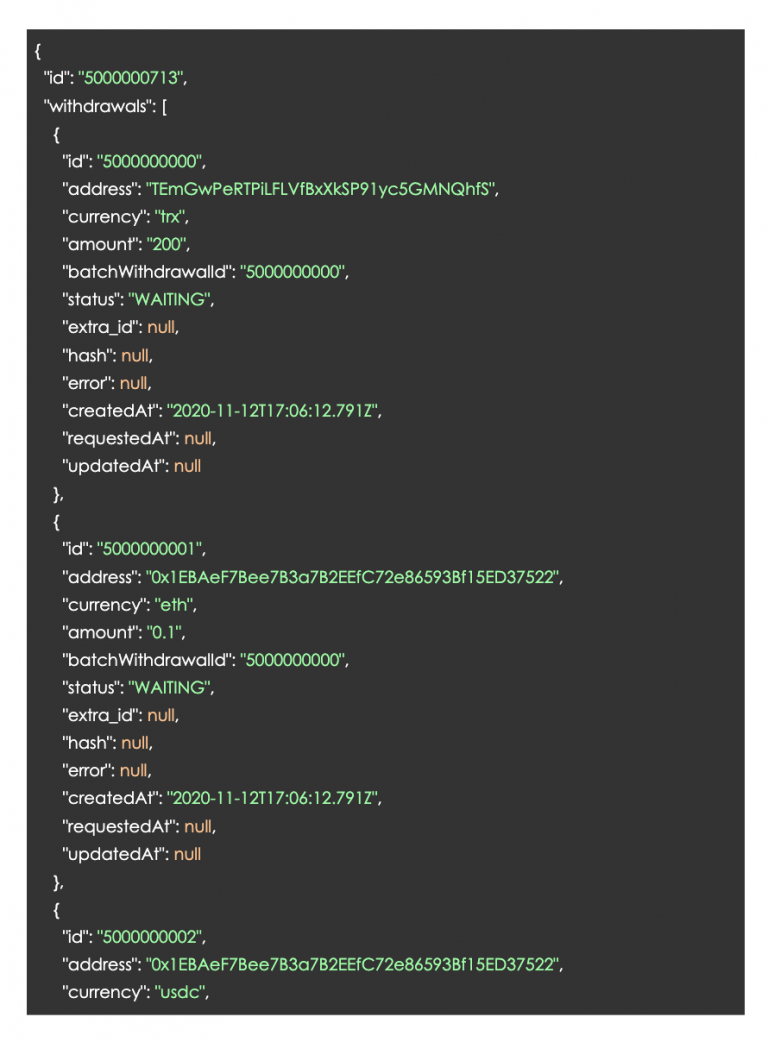Click the currency value "trx"
The height and width of the screenshot is (1042, 768).
(170, 217)
